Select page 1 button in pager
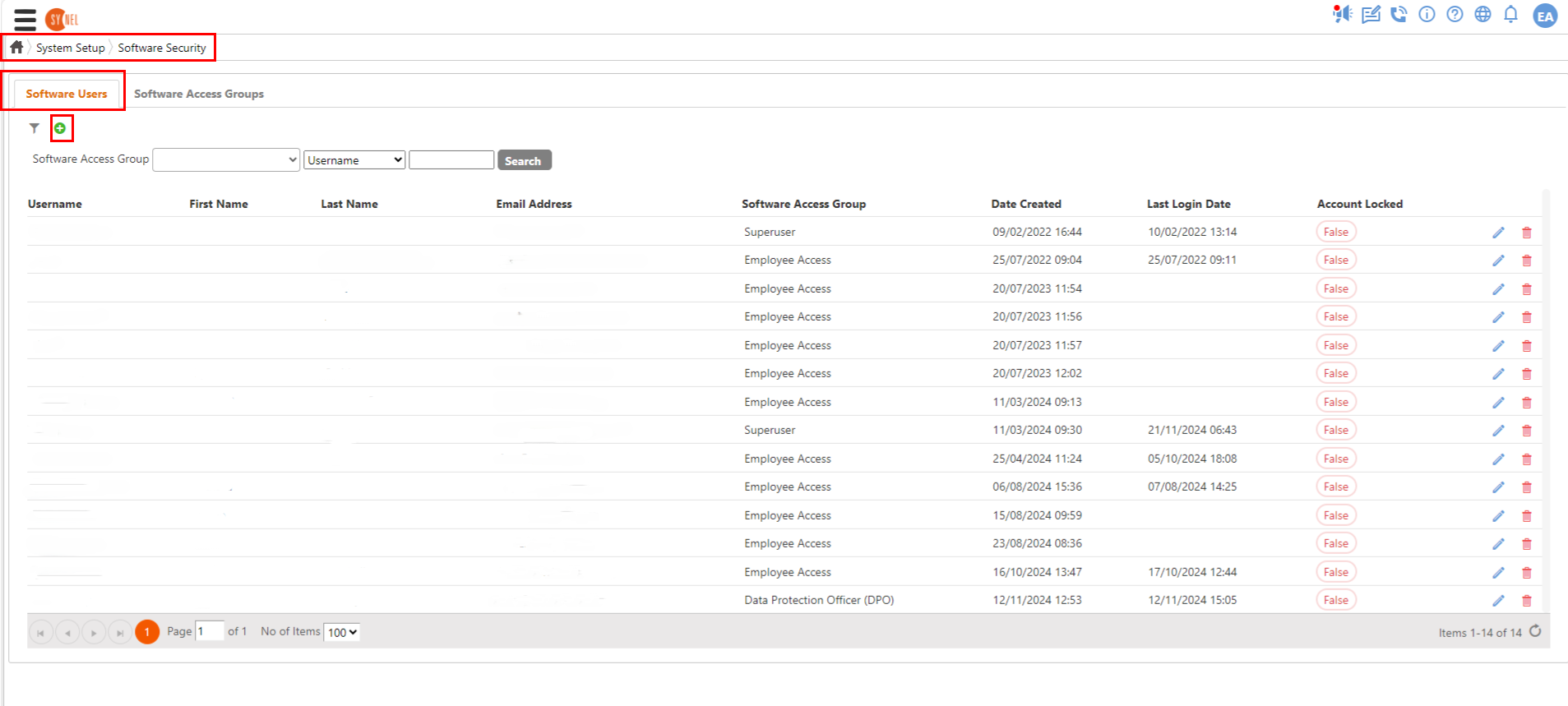 (x=147, y=632)
